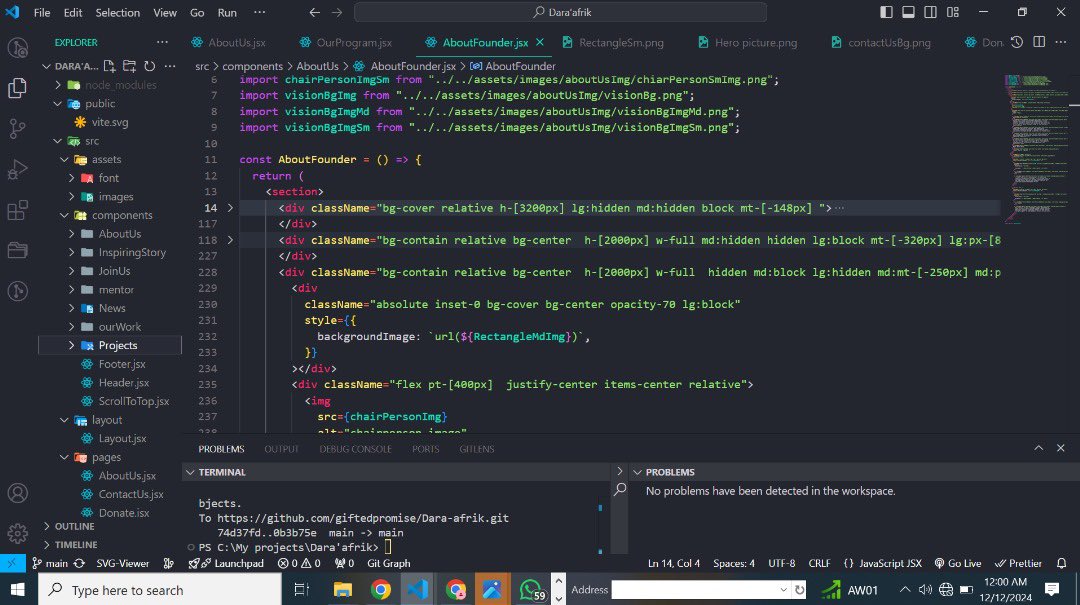
Task: Click SVG-Viewer in status bar
Action: coord(123,563)
